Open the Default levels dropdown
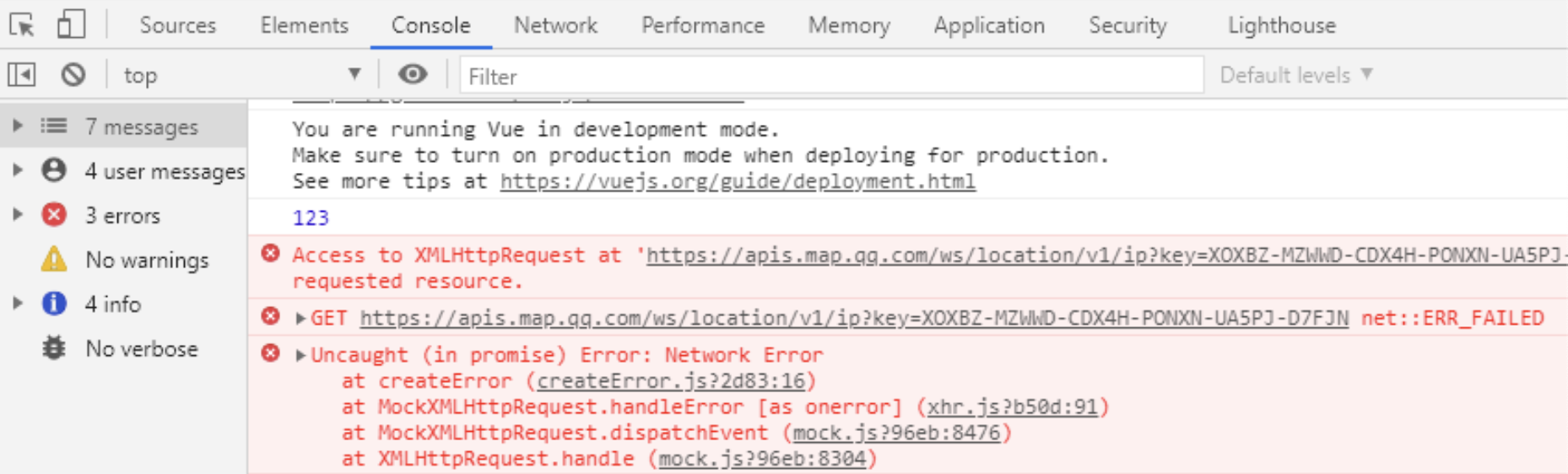Image resolution: width=1568 pixels, height=474 pixels. pyautogui.click(x=1295, y=75)
